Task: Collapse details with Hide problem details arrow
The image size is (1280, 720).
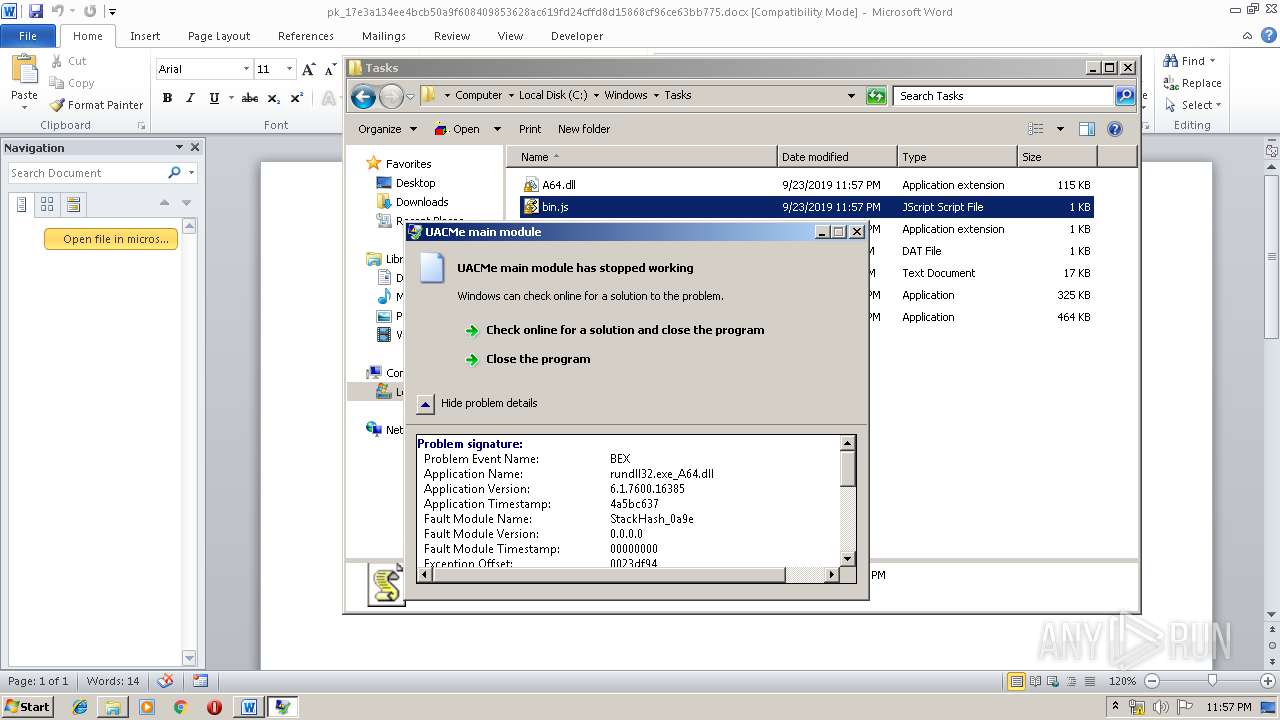Action: pyautogui.click(x=425, y=404)
